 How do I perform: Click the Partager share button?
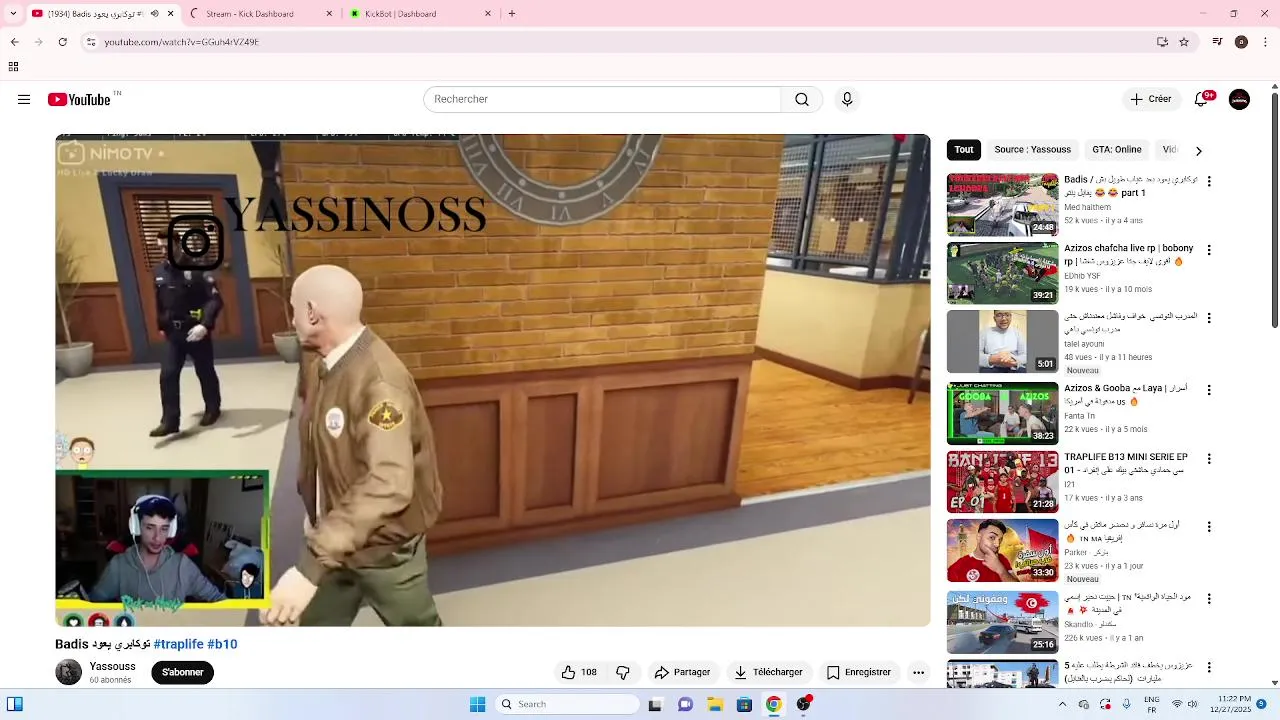(x=682, y=672)
